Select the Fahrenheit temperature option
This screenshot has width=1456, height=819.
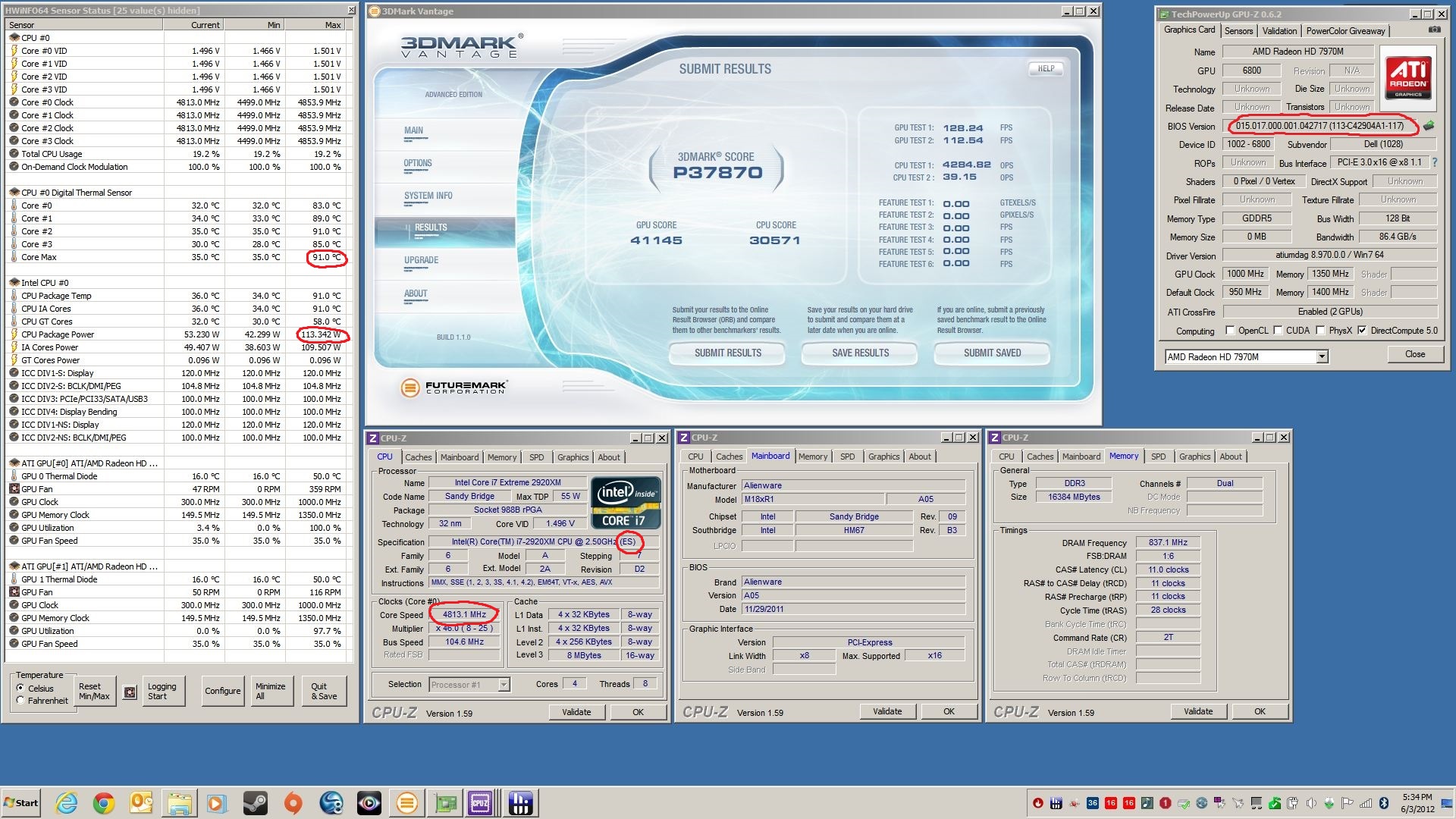click(20, 701)
